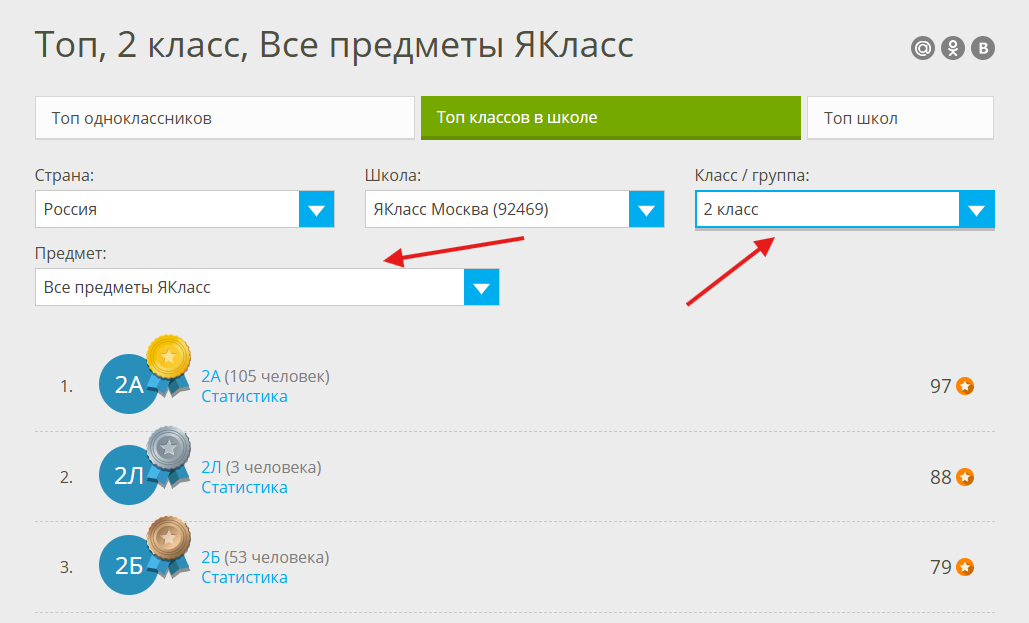This screenshot has width=1029, height=623.
Task: Click the (53 человека) text
Action: tap(277, 557)
